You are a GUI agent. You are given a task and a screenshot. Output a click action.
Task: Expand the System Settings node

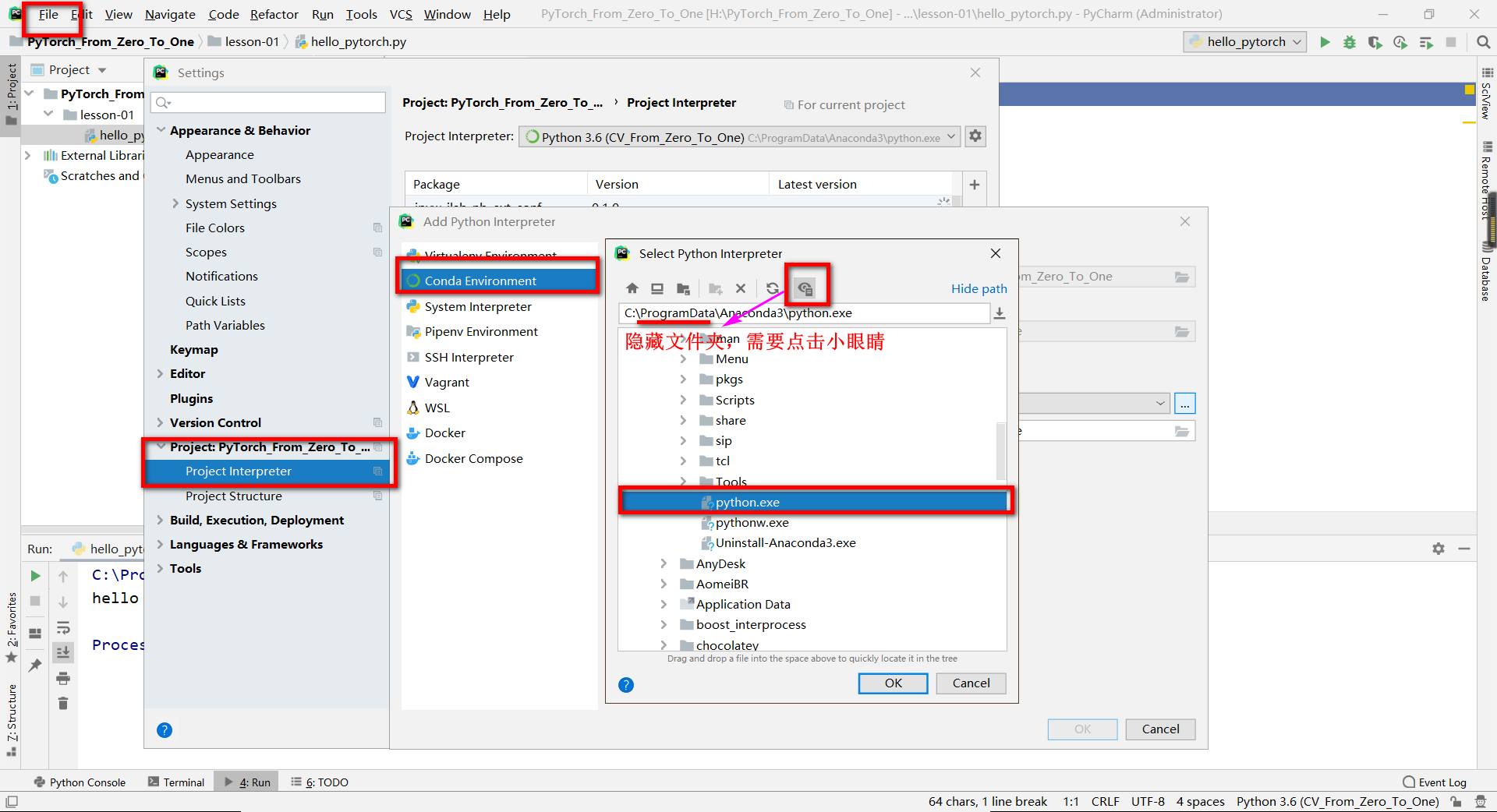click(x=175, y=203)
